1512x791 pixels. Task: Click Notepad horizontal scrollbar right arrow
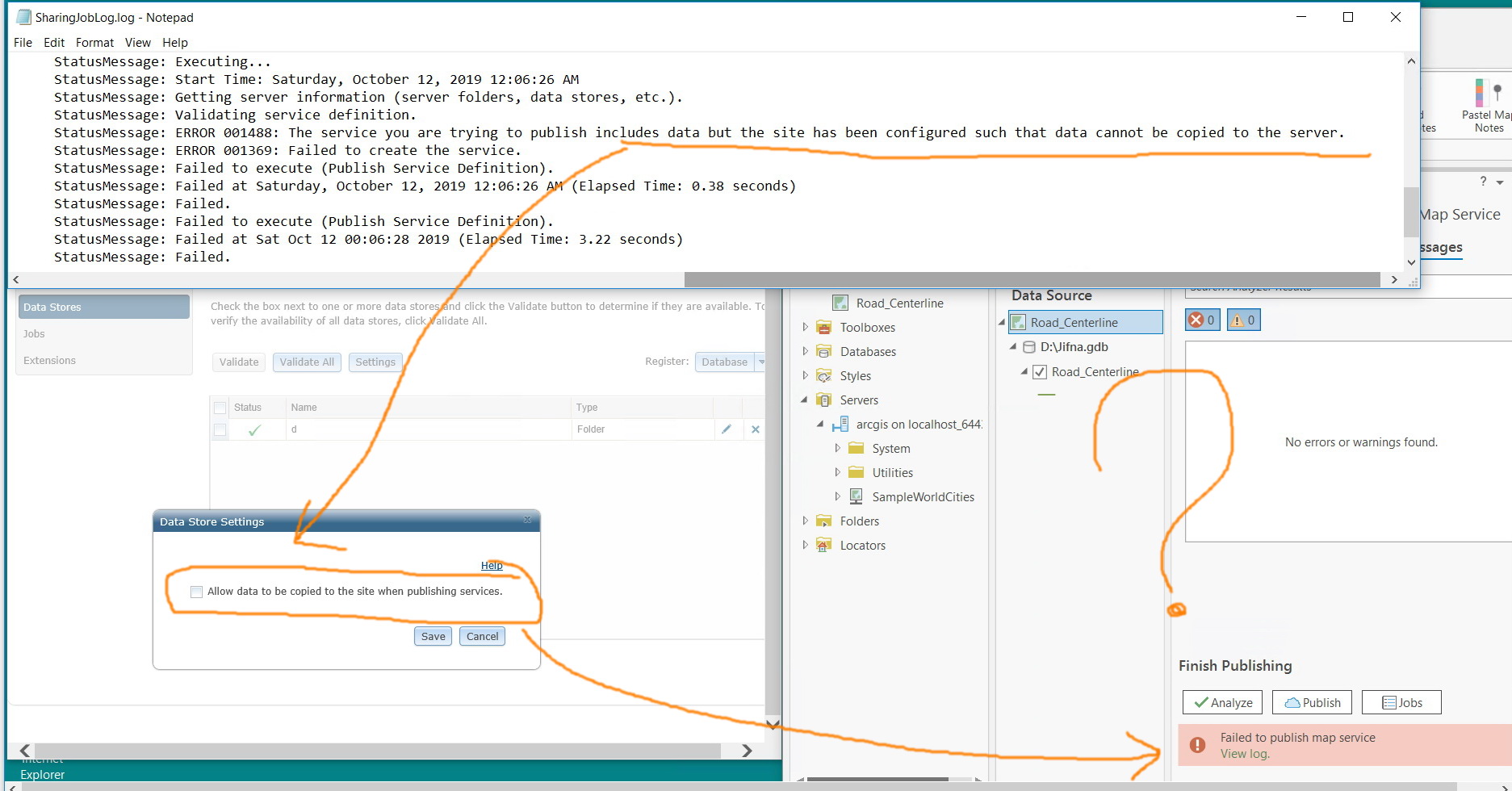pyautogui.click(x=1394, y=279)
